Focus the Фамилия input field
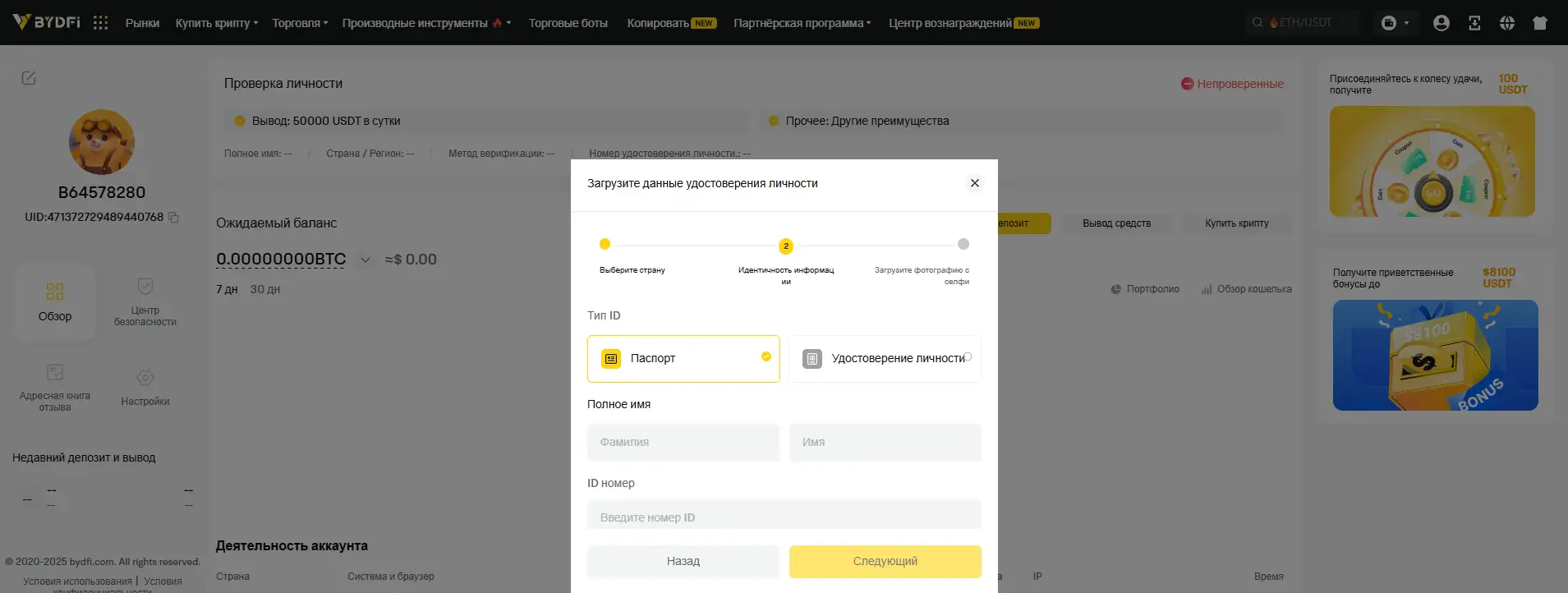This screenshot has height=593, width=1568. click(683, 443)
